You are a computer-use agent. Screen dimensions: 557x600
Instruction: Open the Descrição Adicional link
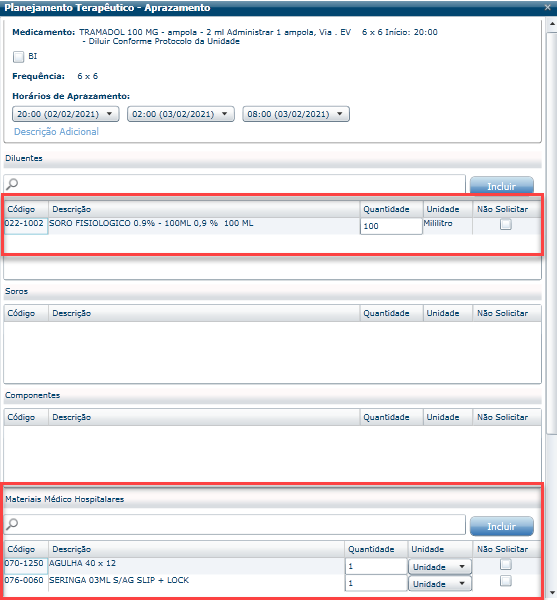tap(56, 132)
